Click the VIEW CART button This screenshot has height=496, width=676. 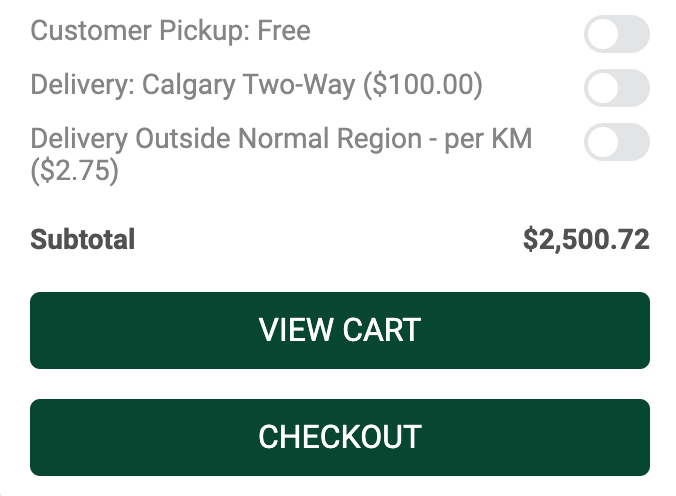coord(340,330)
